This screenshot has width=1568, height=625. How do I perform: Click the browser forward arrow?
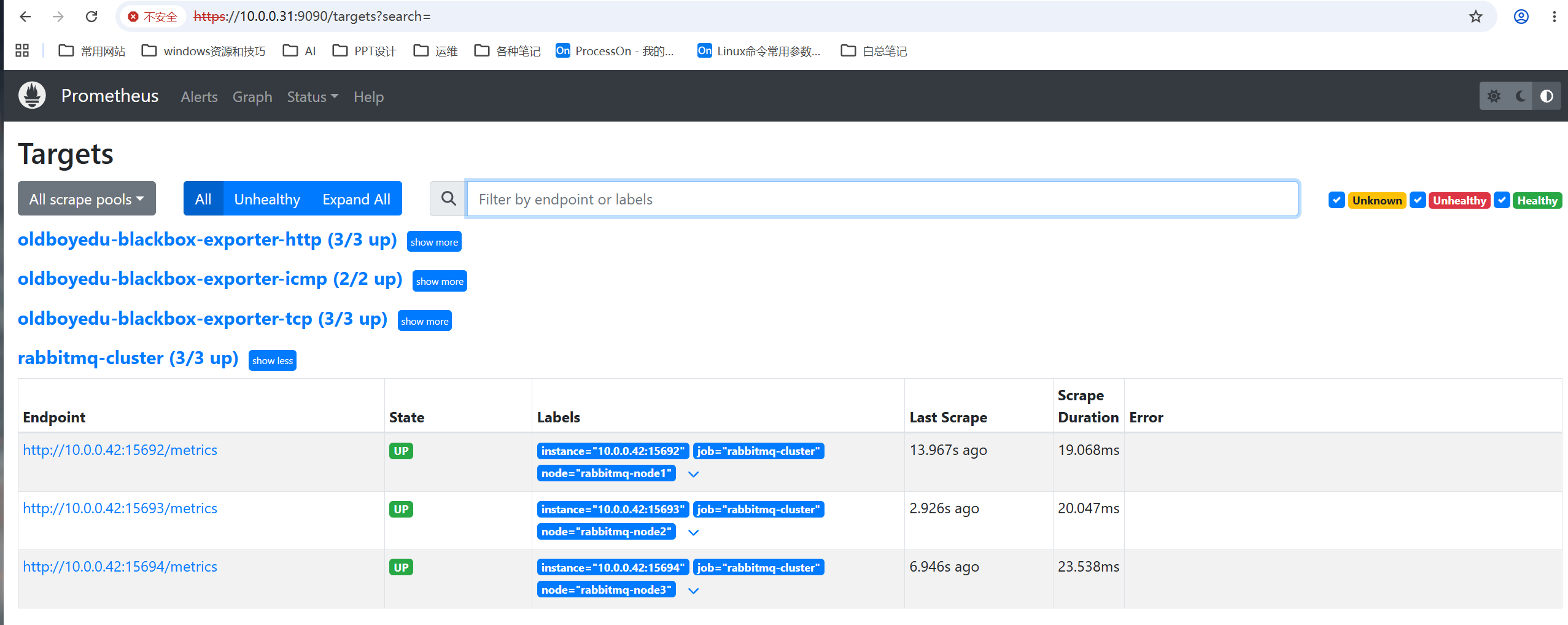[58, 17]
